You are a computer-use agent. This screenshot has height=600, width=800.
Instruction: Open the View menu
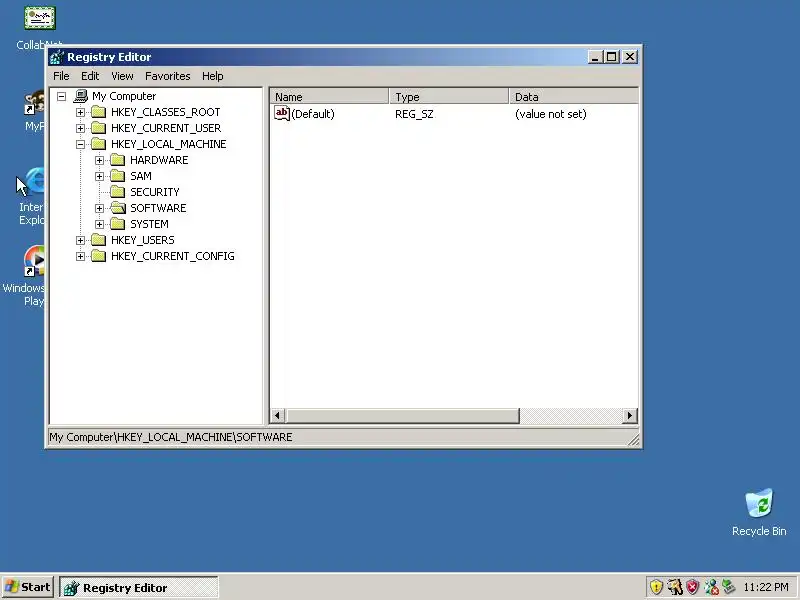tap(122, 76)
